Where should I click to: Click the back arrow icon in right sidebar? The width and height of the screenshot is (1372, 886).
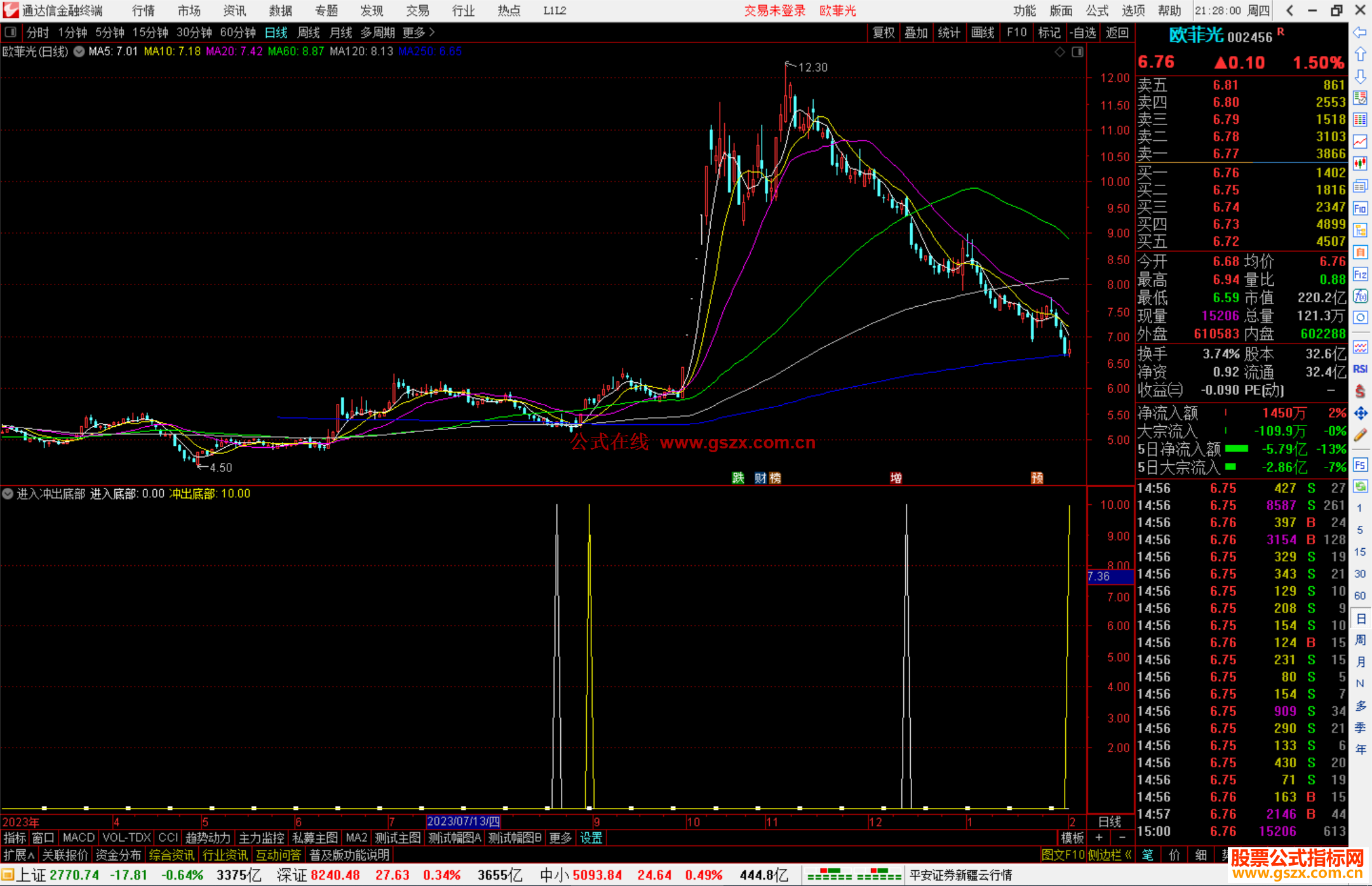1360,32
